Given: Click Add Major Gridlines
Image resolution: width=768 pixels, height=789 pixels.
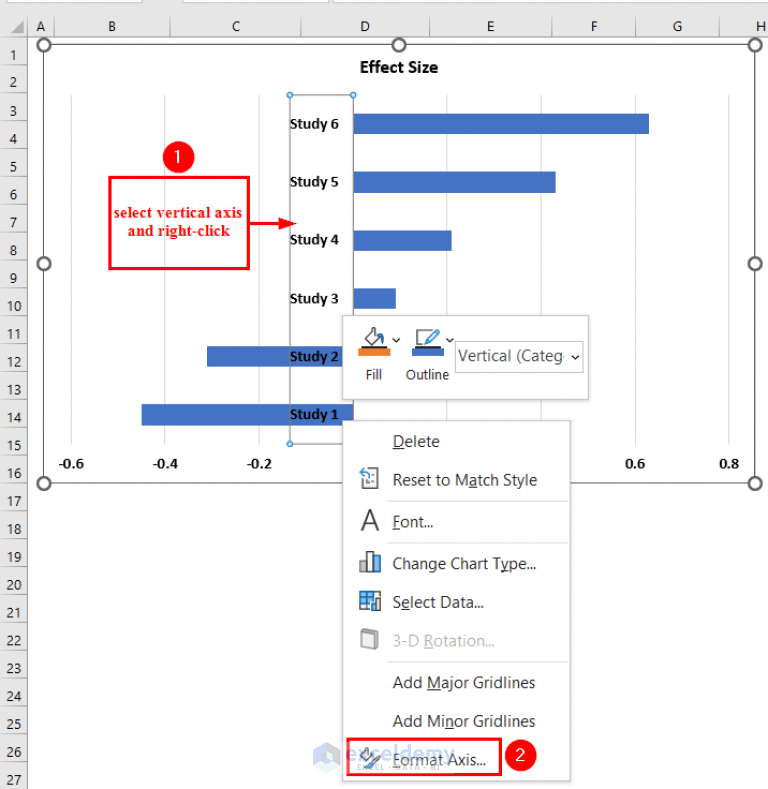Looking at the screenshot, I should [464, 683].
